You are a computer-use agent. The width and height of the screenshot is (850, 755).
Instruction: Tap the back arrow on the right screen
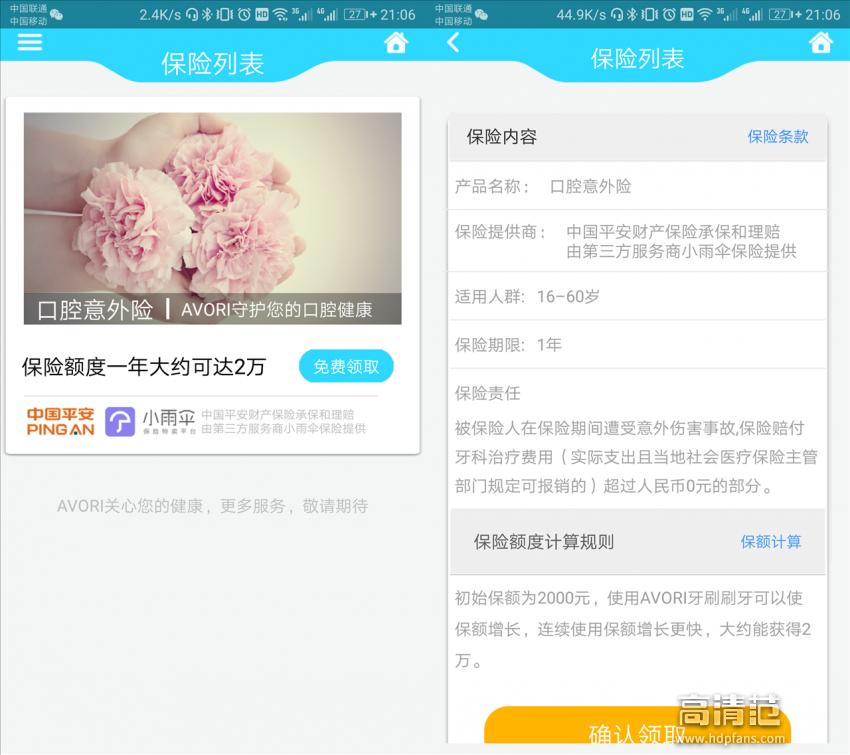click(x=452, y=42)
